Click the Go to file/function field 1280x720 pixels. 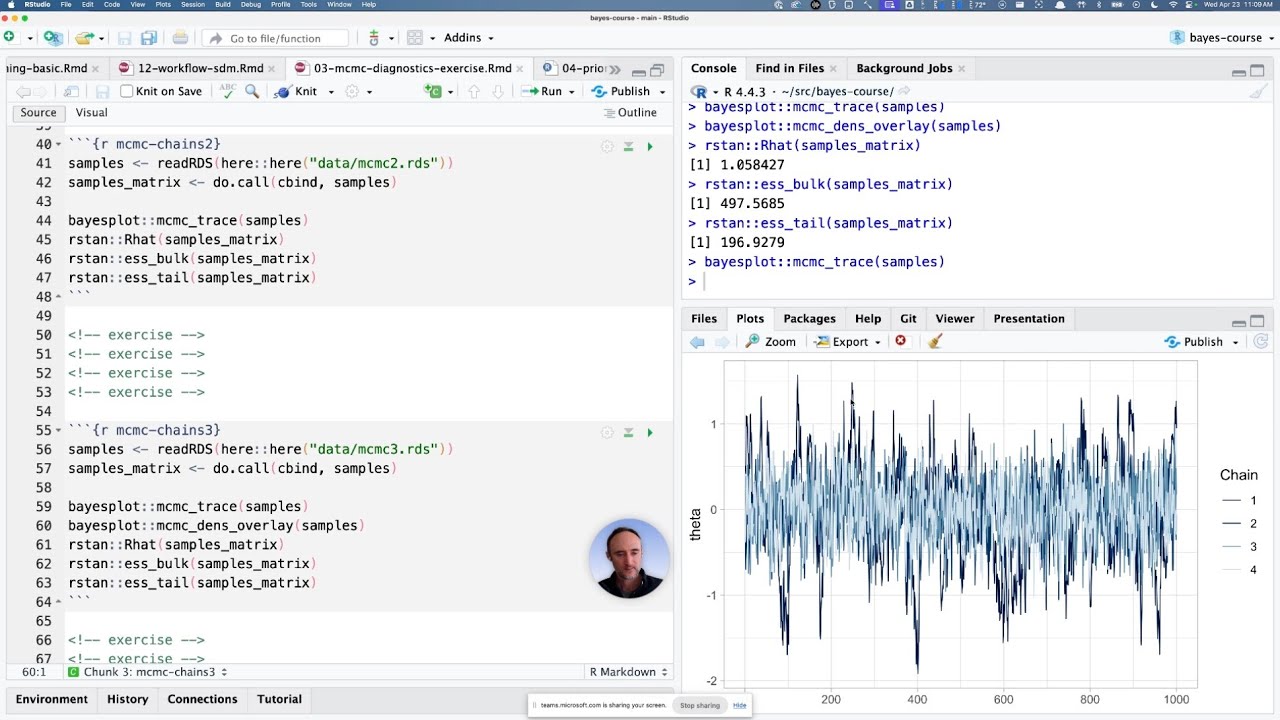[x=275, y=38]
